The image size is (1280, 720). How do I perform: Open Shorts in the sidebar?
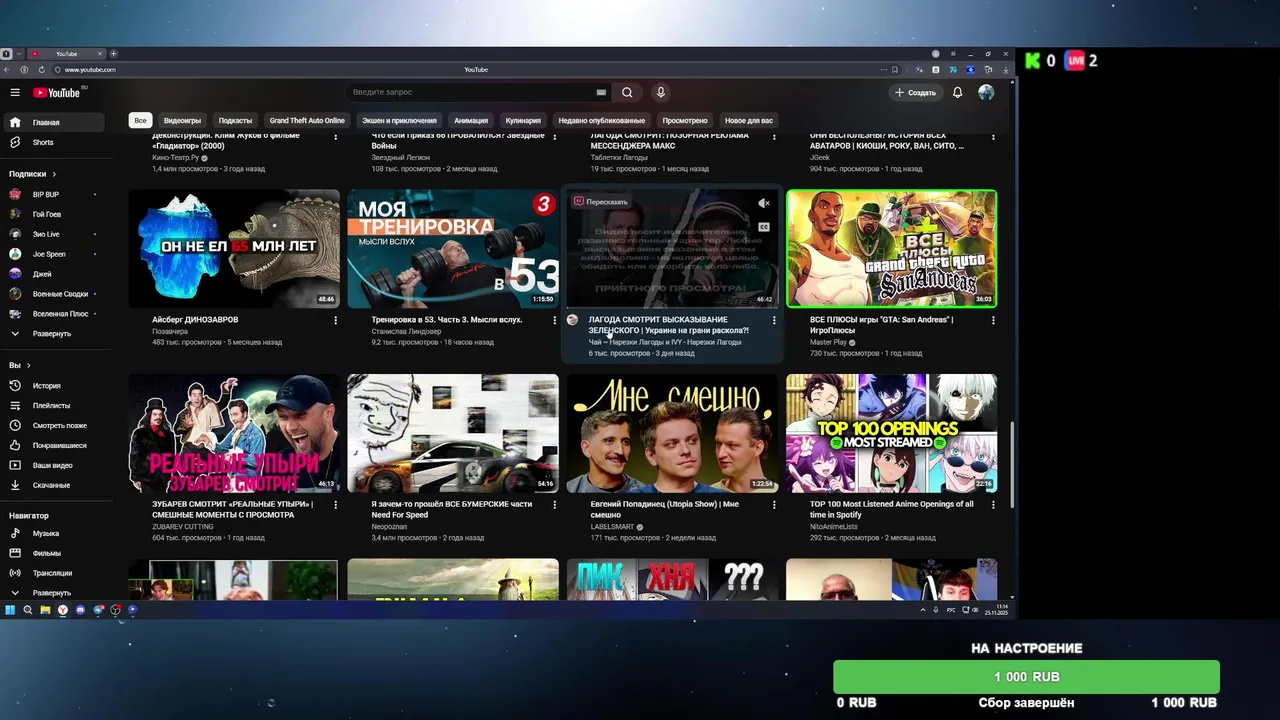(52, 142)
